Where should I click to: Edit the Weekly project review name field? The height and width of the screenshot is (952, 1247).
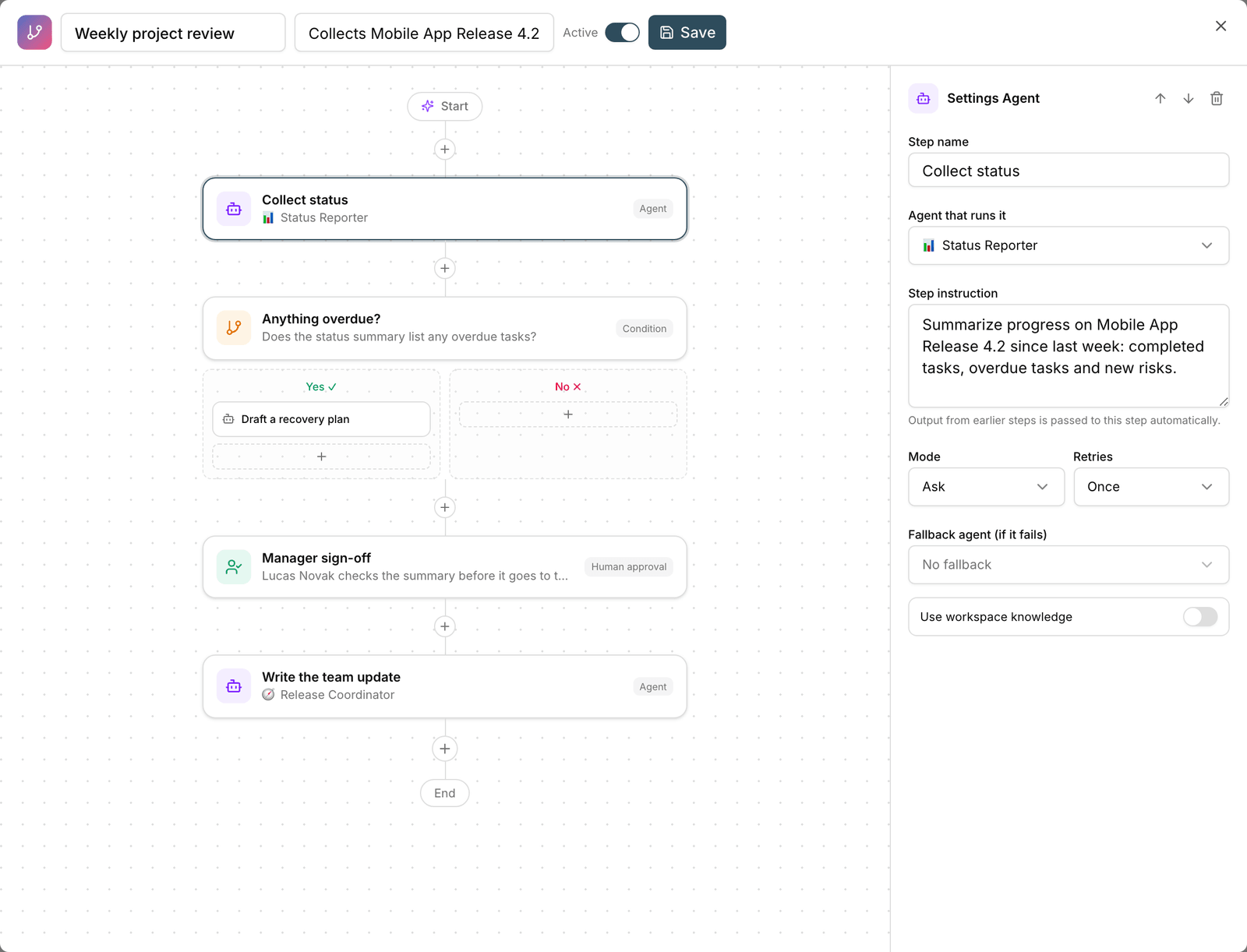click(173, 33)
